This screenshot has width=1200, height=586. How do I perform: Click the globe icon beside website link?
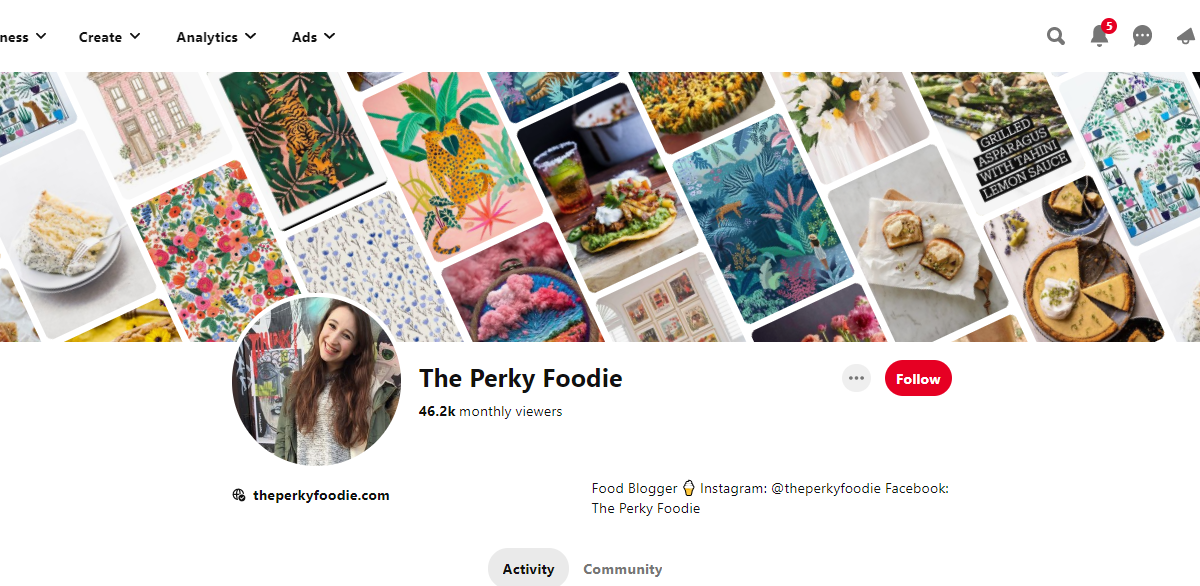[x=239, y=495]
